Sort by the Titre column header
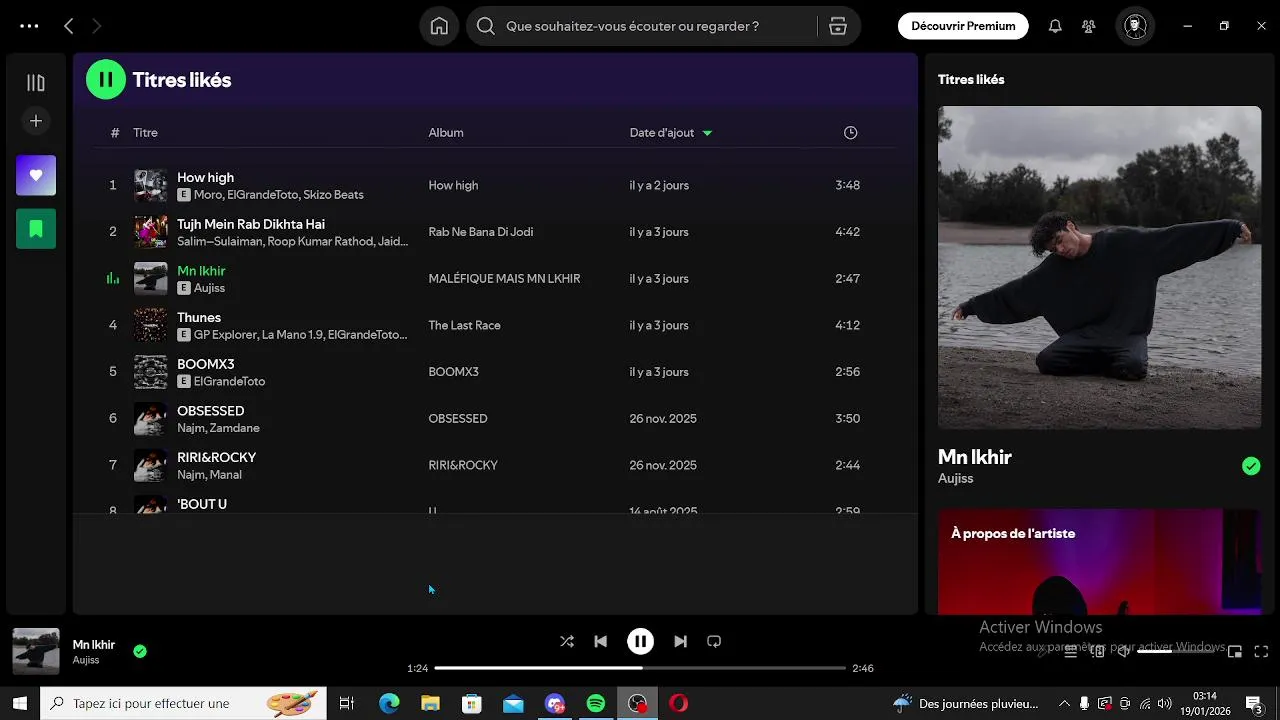 coord(146,133)
